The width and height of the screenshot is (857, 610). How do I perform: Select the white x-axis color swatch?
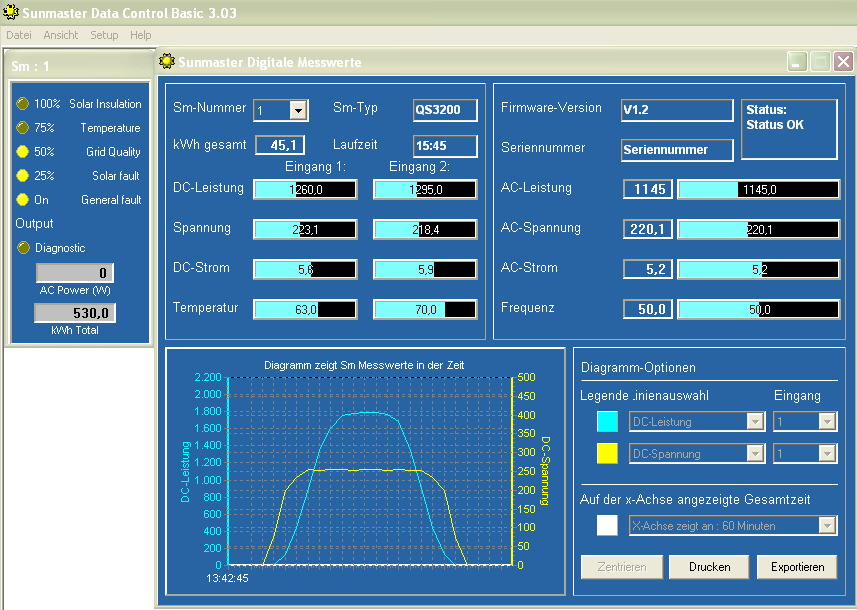(607, 526)
